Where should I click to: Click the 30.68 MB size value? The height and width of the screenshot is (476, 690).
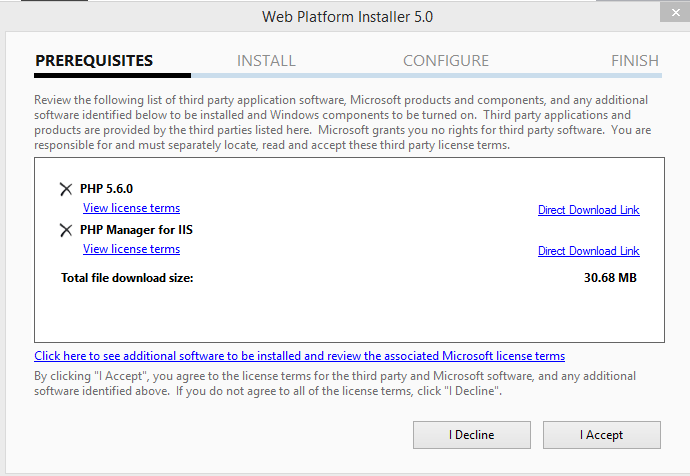pos(610,278)
